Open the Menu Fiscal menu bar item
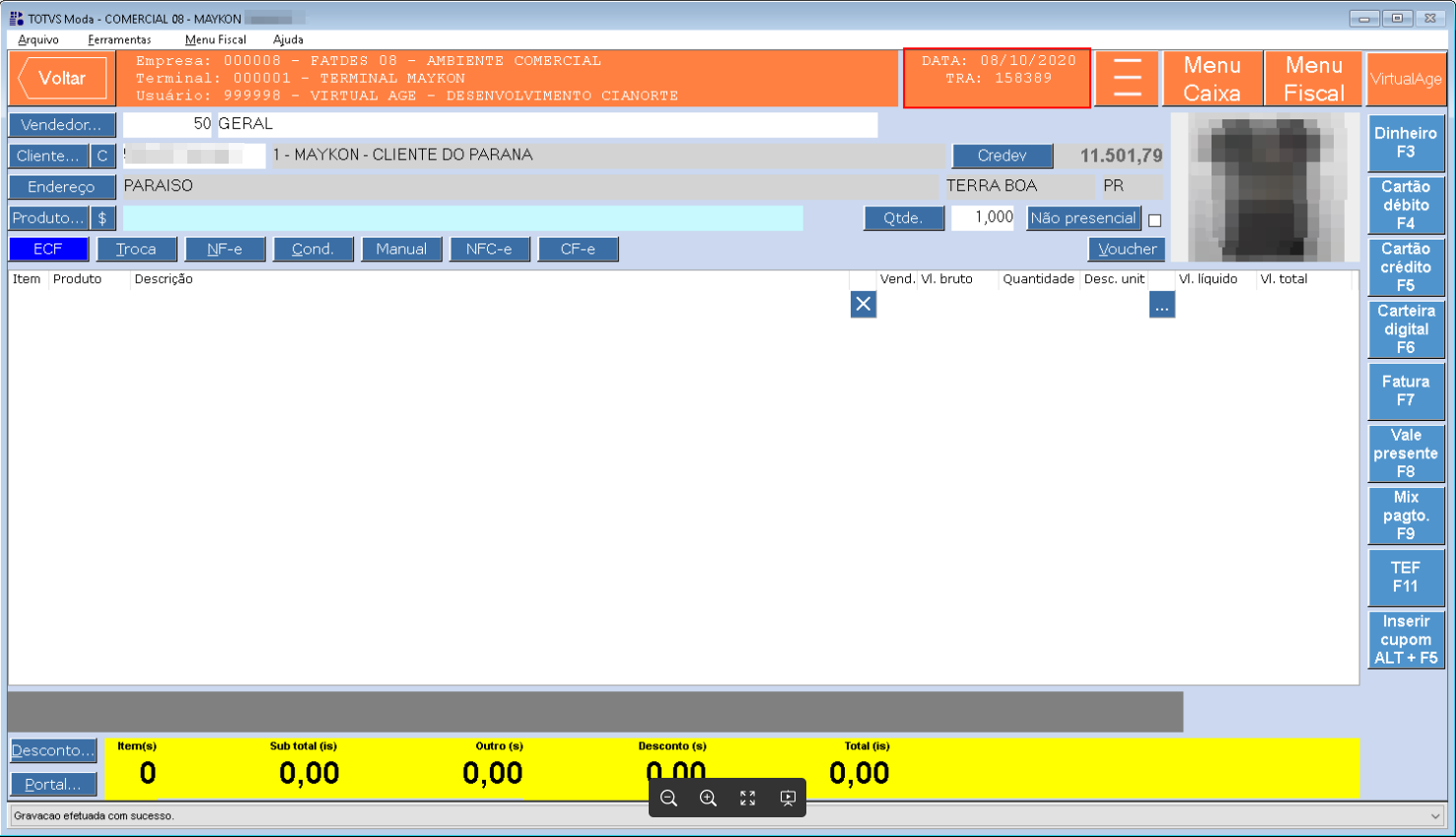The image size is (1456, 837). coord(216,39)
